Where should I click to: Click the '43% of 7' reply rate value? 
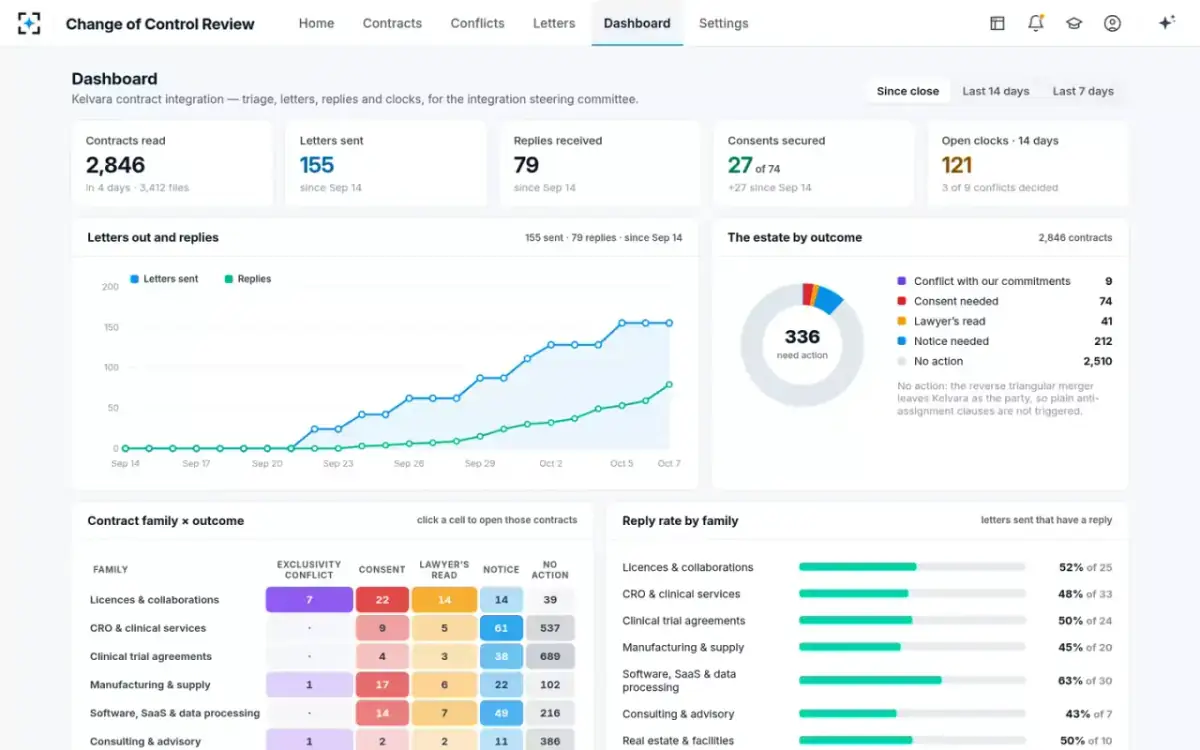tap(1088, 714)
